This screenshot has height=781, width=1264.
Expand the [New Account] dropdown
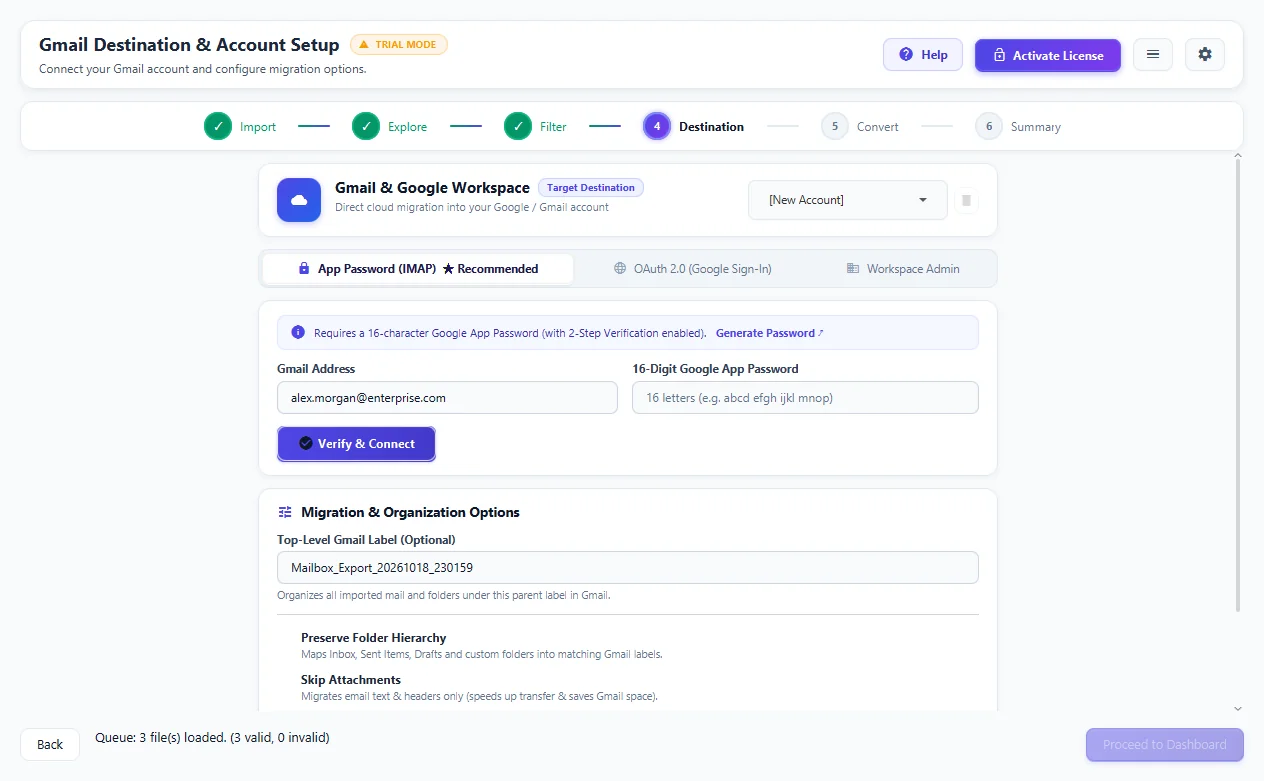848,200
